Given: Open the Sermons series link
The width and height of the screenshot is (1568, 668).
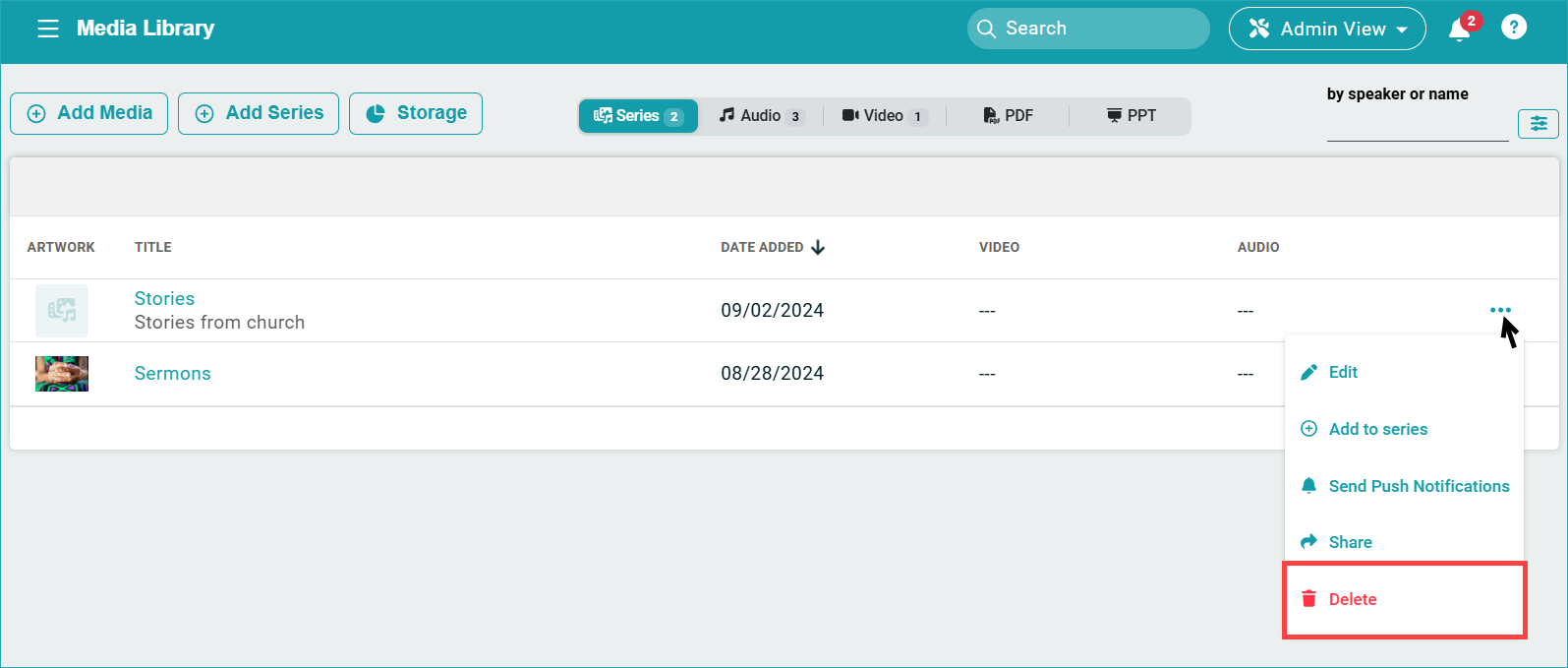Looking at the screenshot, I should pos(173,374).
